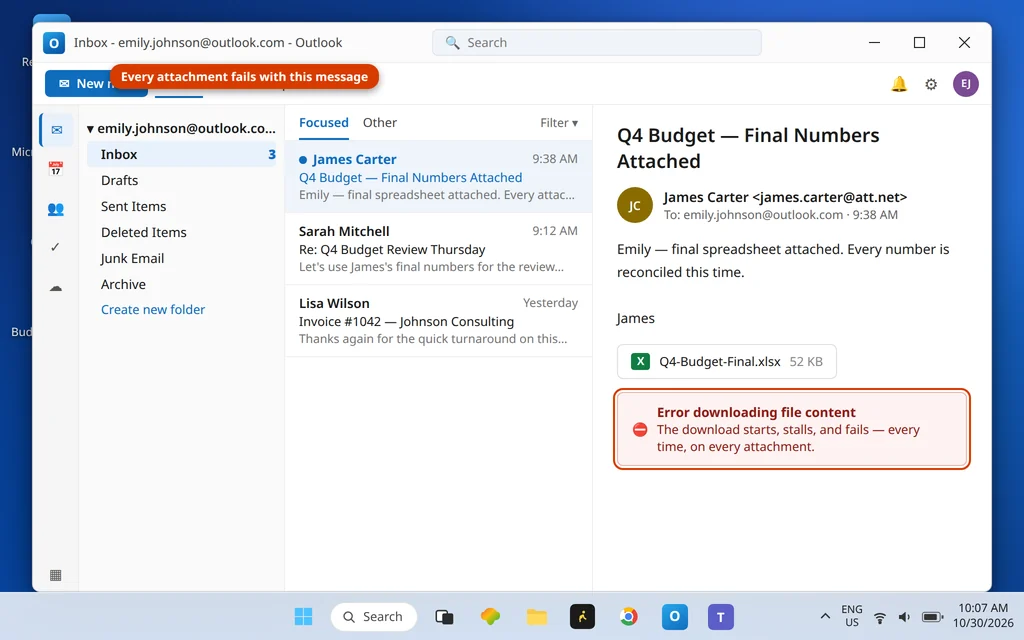Viewport: 1024px width, 640px height.
Task: Click the unread dot beside James Carter
Action: pos(302,160)
